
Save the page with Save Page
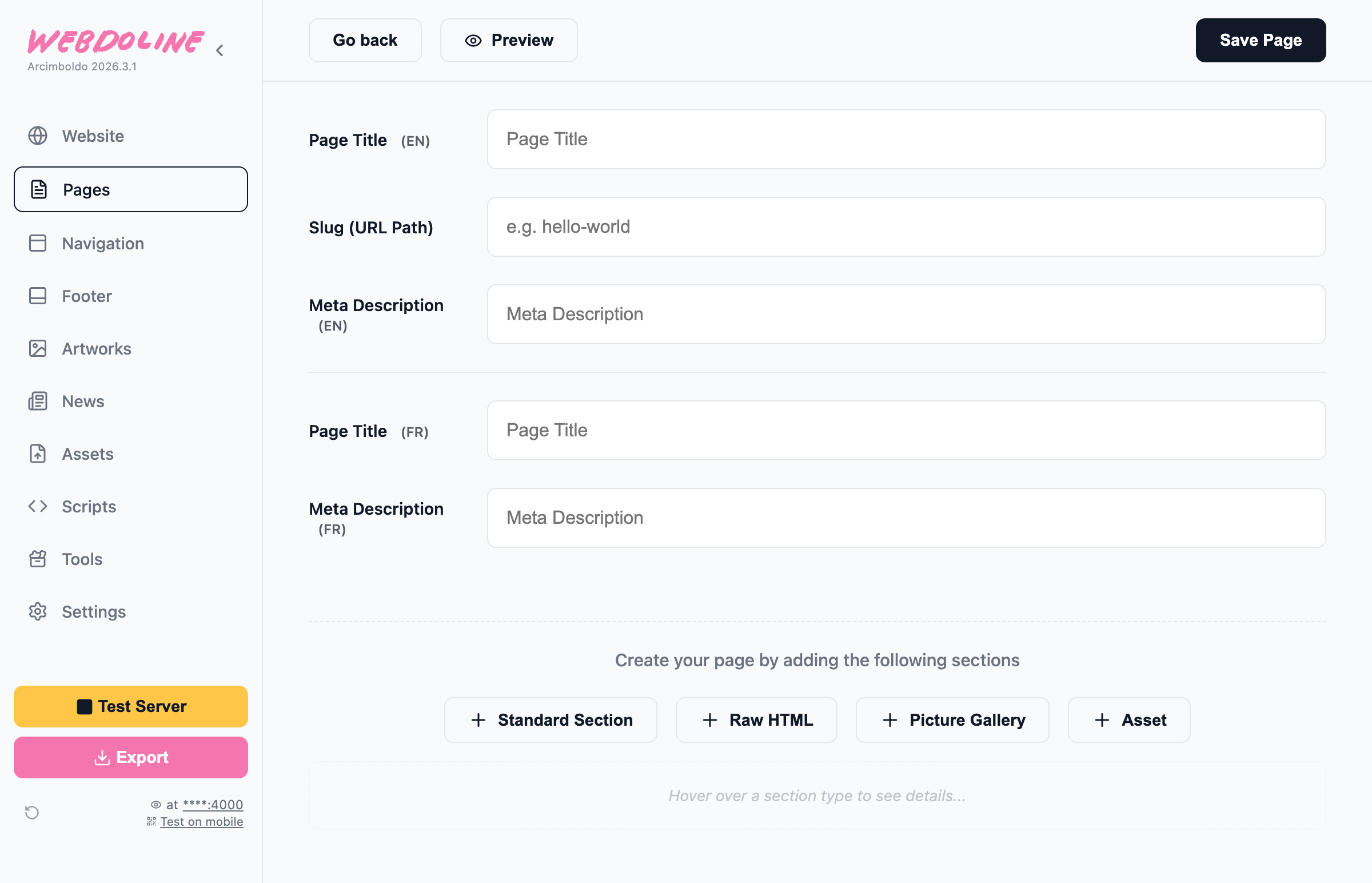(x=1261, y=40)
